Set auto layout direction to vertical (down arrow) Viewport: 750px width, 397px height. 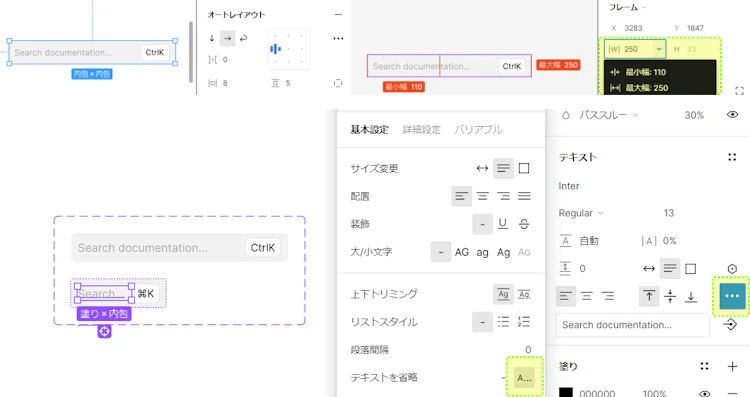tap(212, 38)
